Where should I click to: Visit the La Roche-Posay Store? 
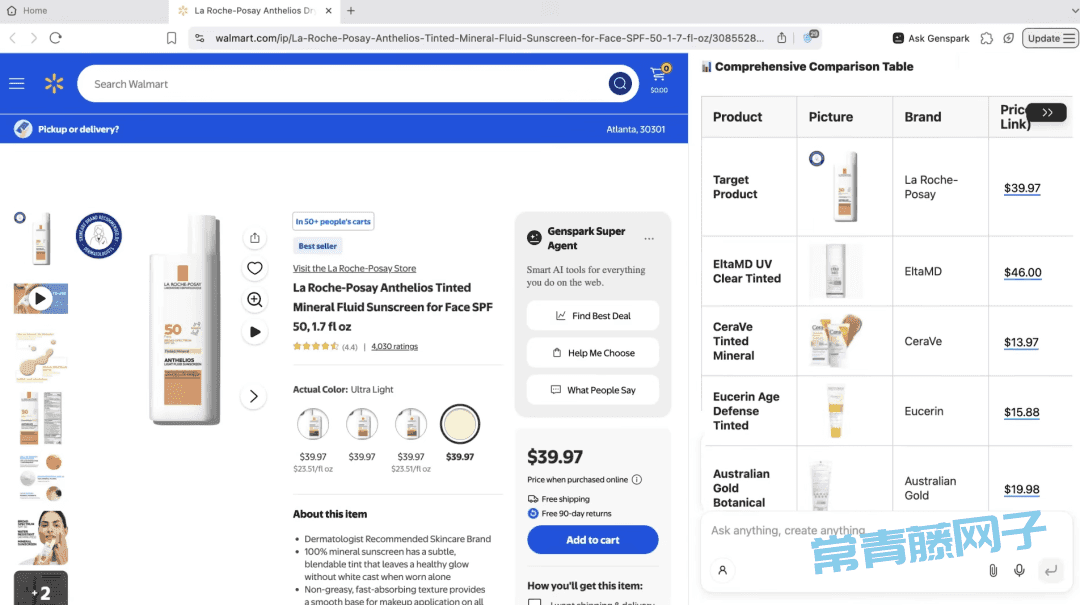pos(354,269)
